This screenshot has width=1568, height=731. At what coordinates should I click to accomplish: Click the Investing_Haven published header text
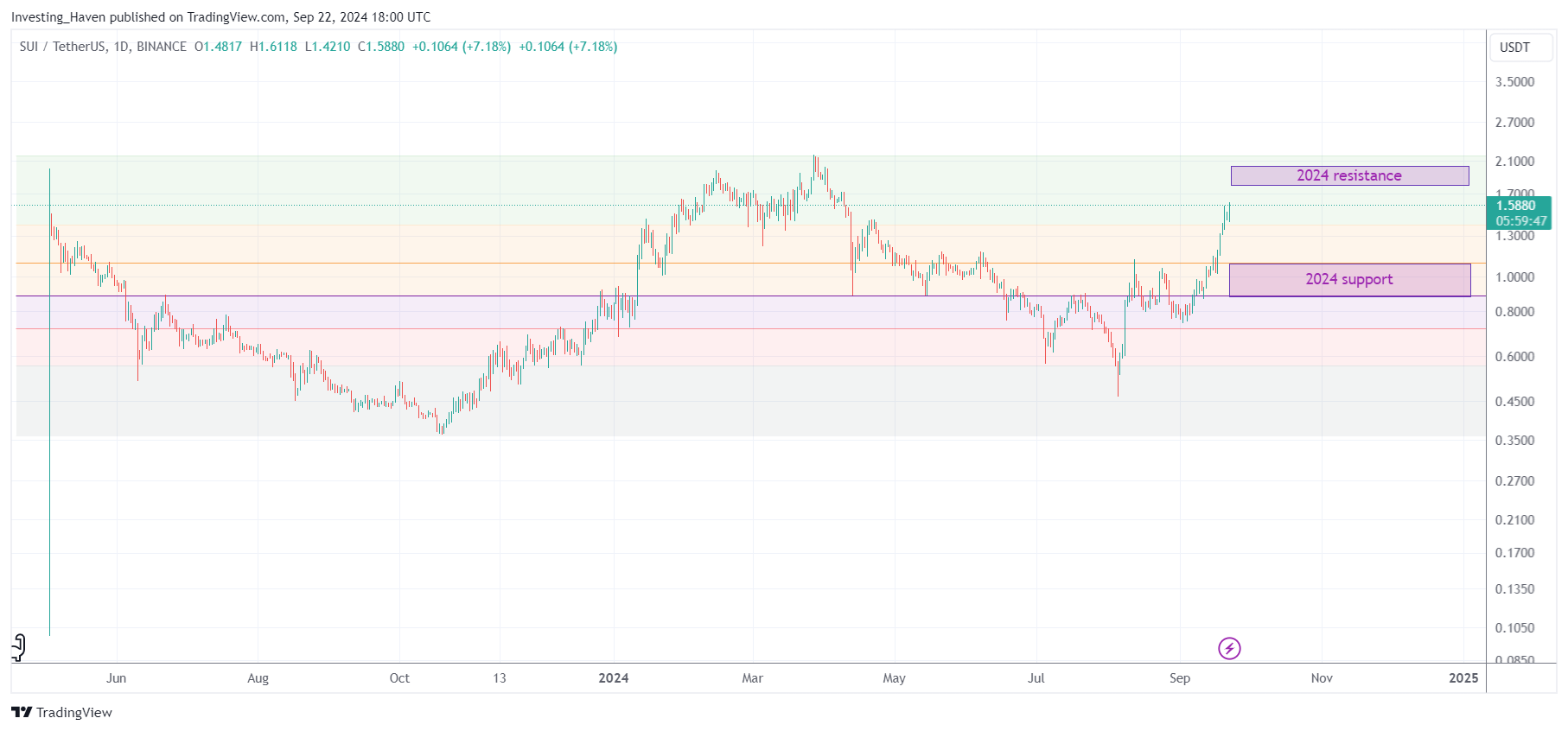pyautogui.click(x=220, y=17)
